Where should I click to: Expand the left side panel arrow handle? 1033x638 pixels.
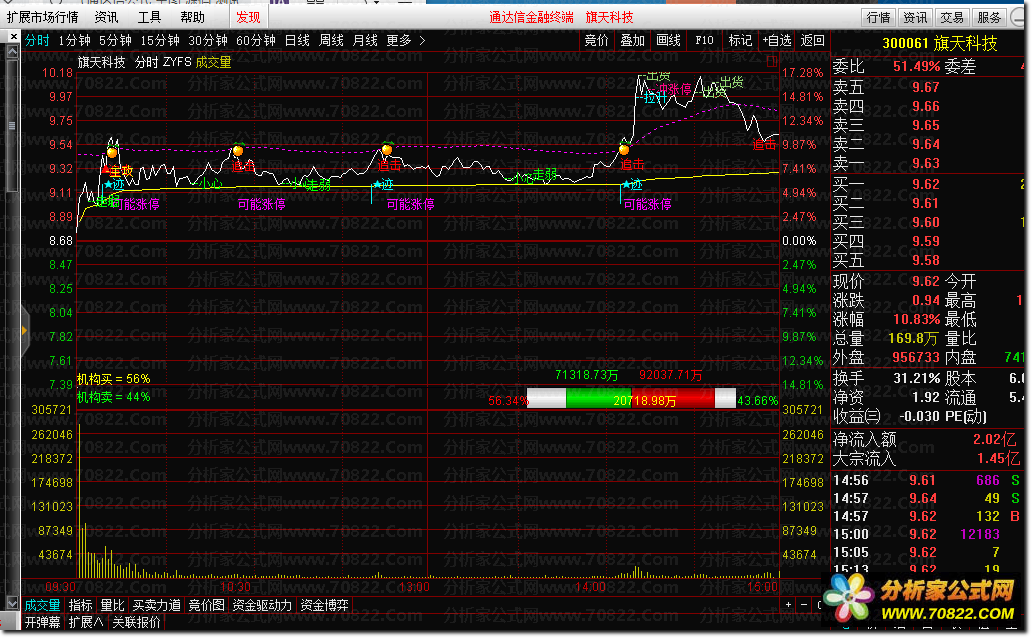point(24,330)
